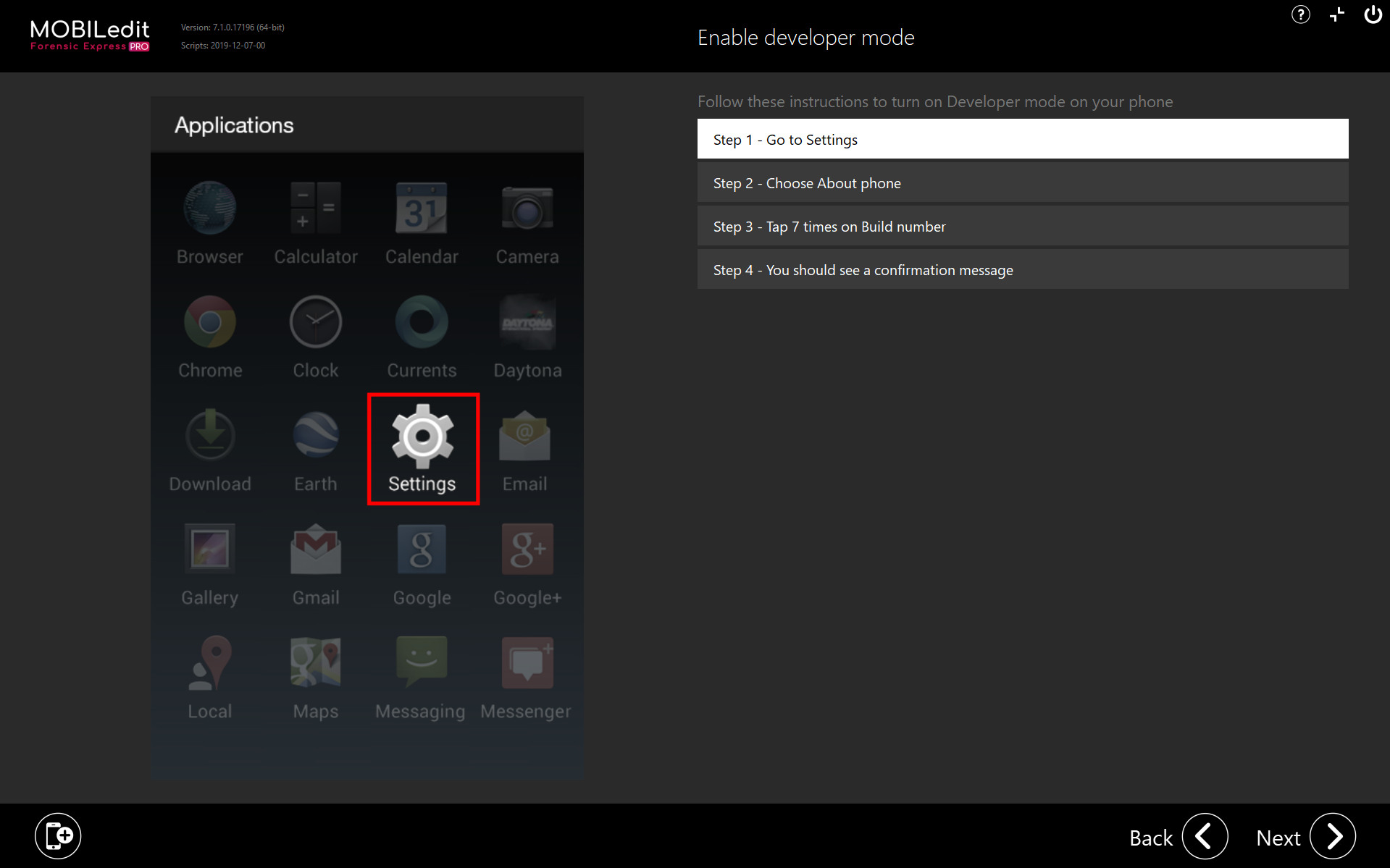This screenshot has height=868, width=1390.
Task: Click the Download app icon
Action: click(210, 434)
